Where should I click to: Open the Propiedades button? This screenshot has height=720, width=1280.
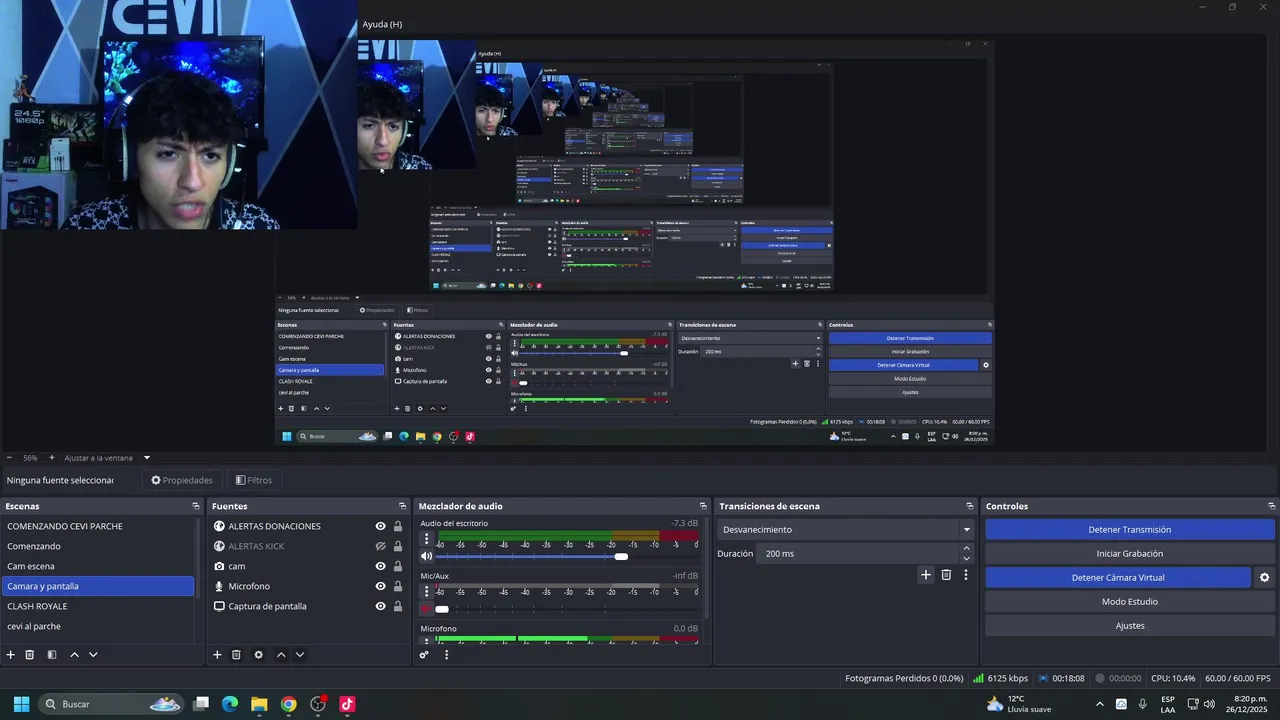(182, 480)
